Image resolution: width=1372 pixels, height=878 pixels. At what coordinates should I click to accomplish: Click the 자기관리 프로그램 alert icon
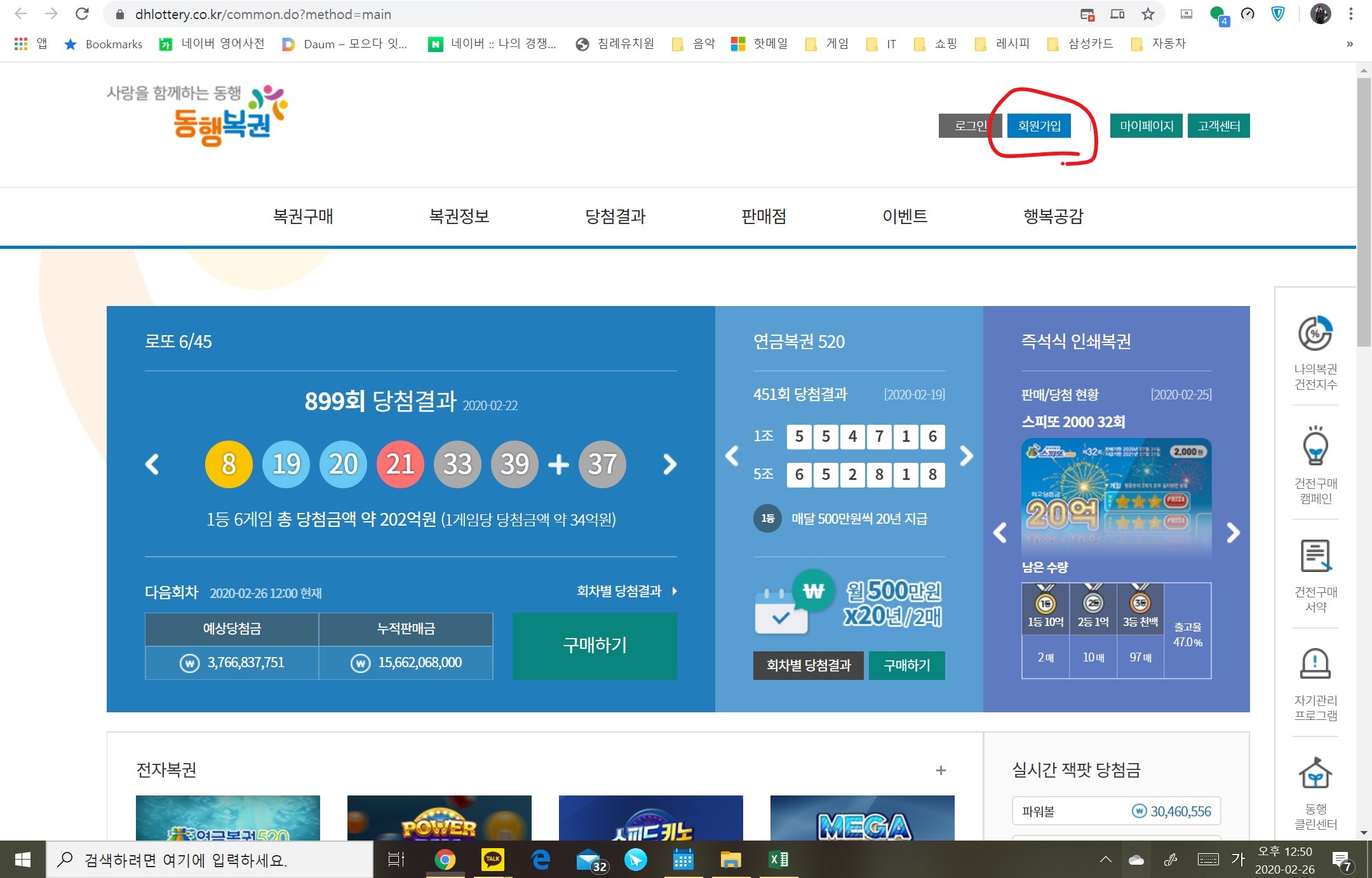click(x=1315, y=664)
